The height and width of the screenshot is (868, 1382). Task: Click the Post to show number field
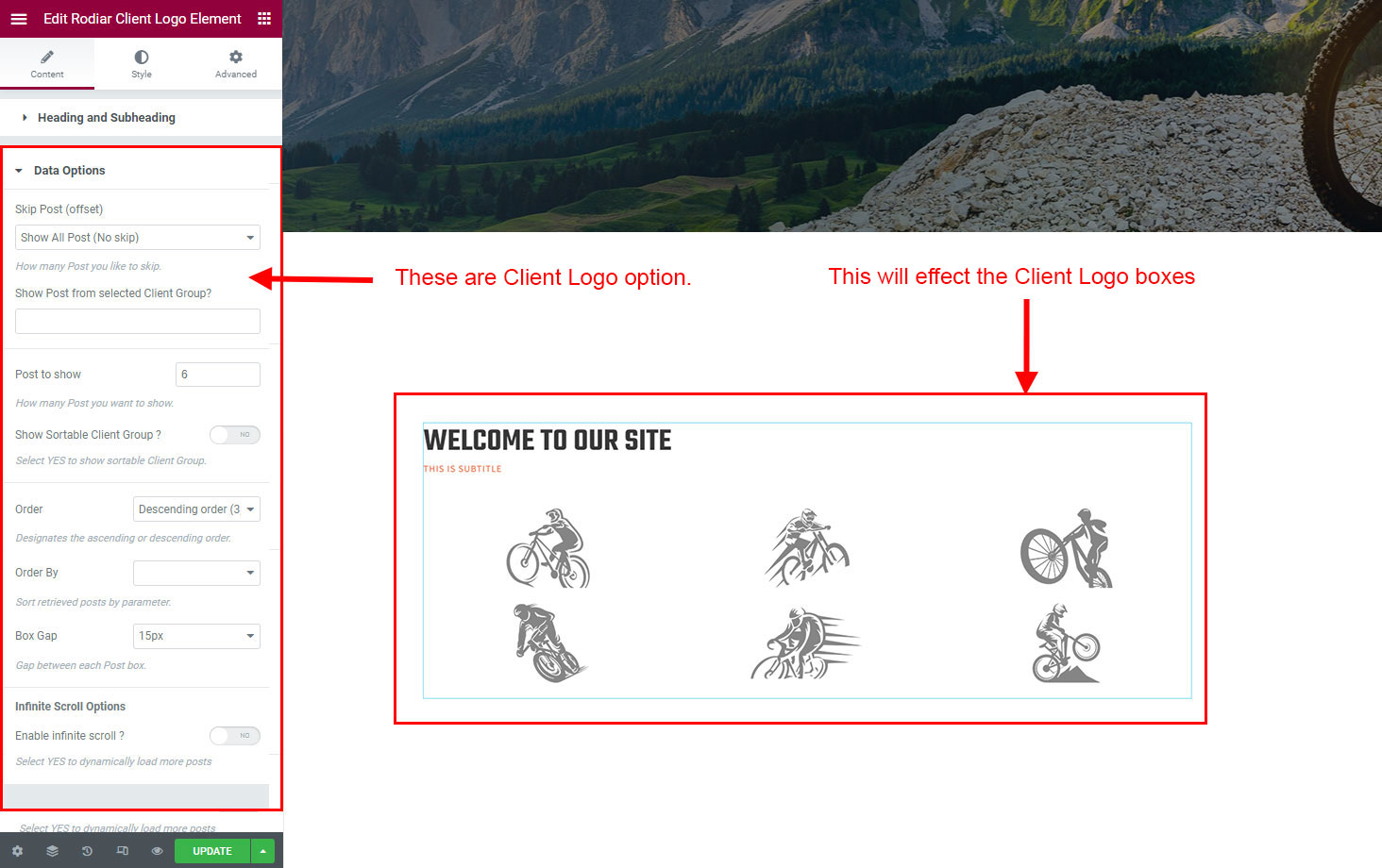[x=218, y=375]
